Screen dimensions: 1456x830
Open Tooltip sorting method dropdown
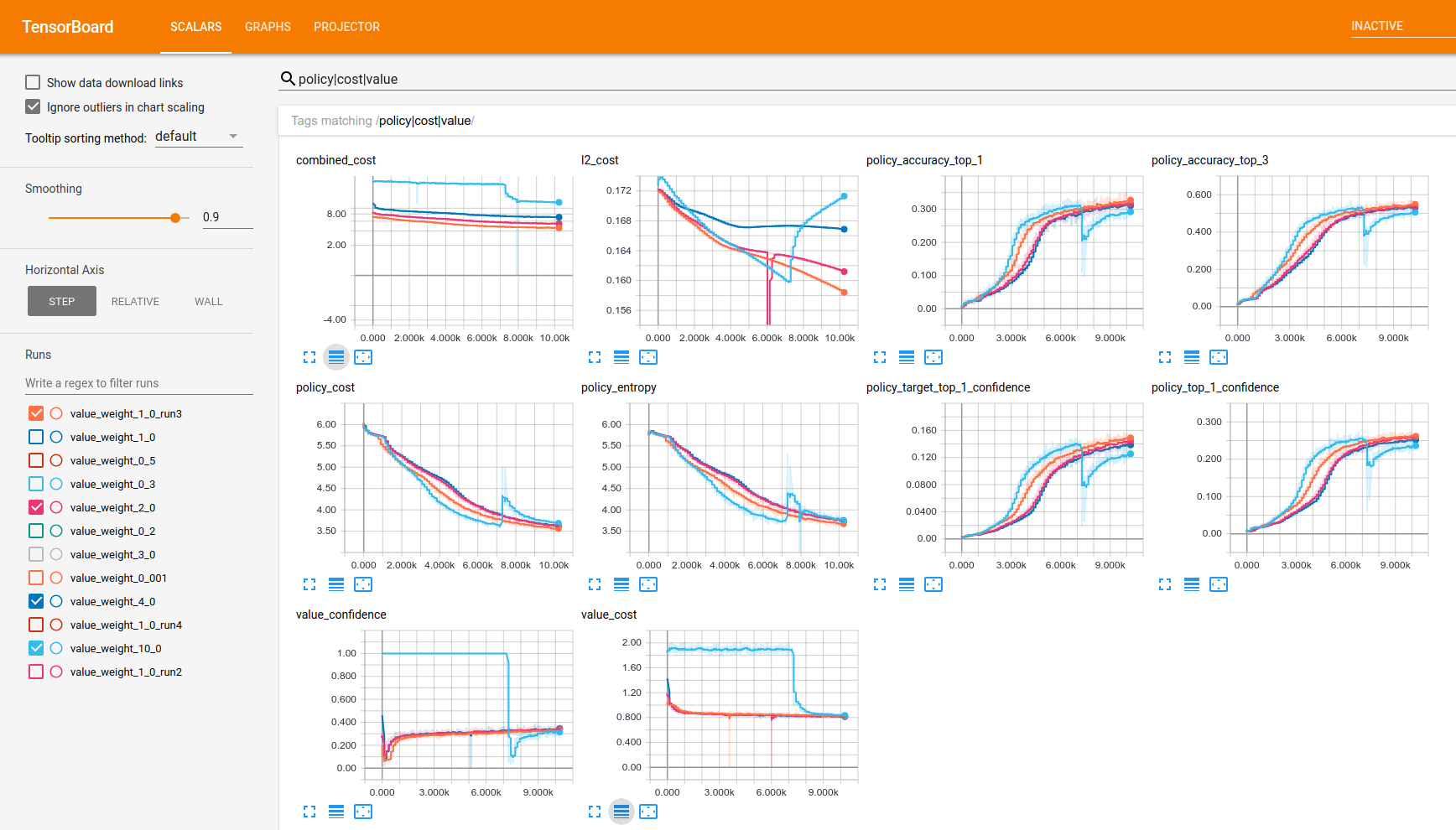tap(199, 137)
